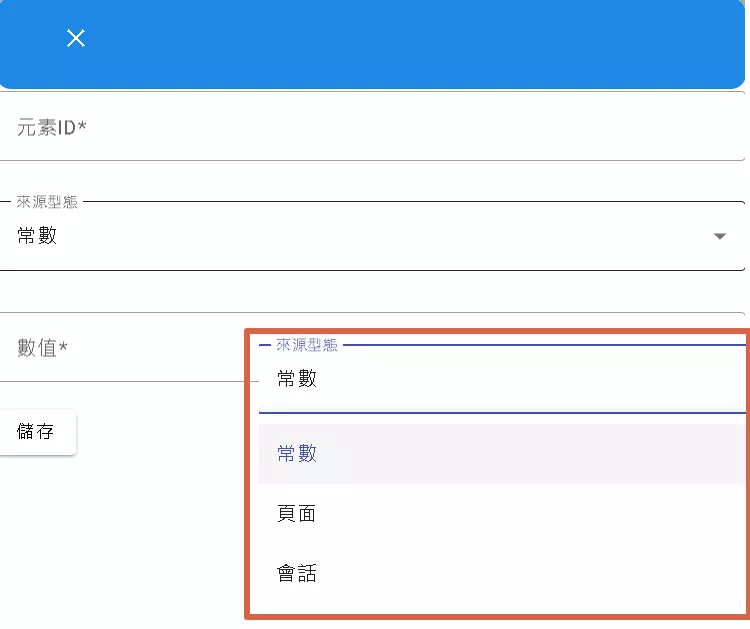Click the gray dropdown arrow caret
The width and height of the screenshot is (750, 629).
[719, 237]
